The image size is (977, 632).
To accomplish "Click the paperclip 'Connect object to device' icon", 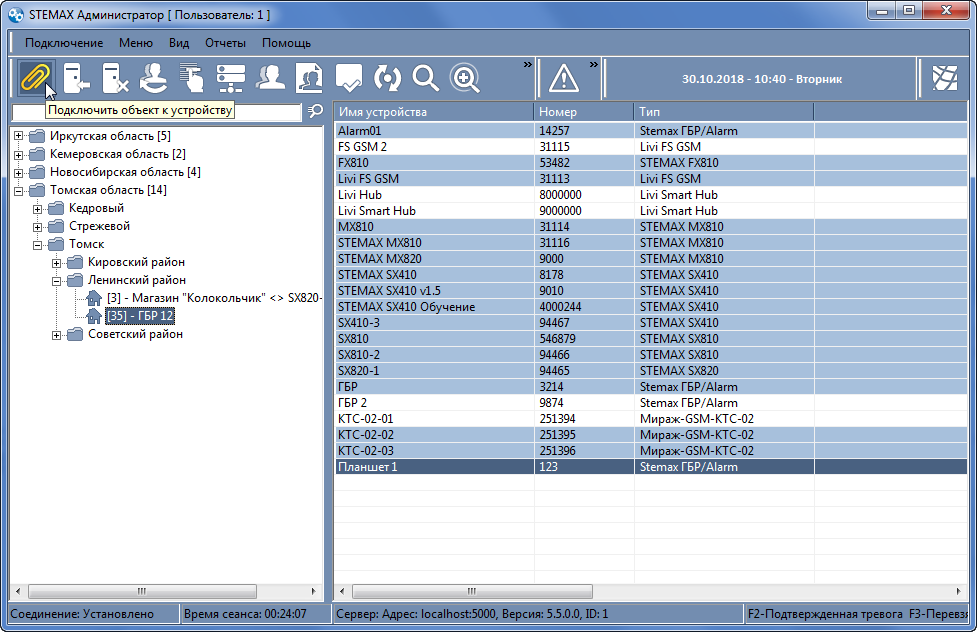I will [35, 79].
